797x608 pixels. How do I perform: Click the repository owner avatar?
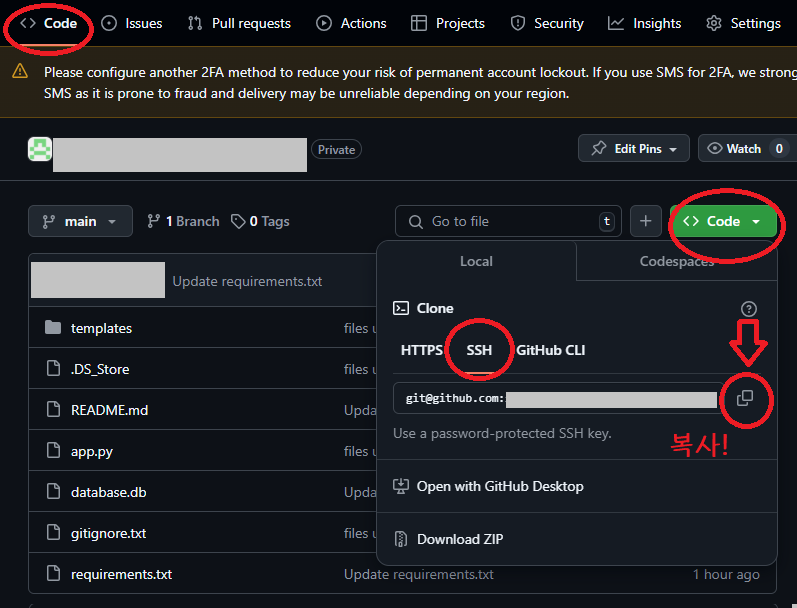(x=40, y=149)
